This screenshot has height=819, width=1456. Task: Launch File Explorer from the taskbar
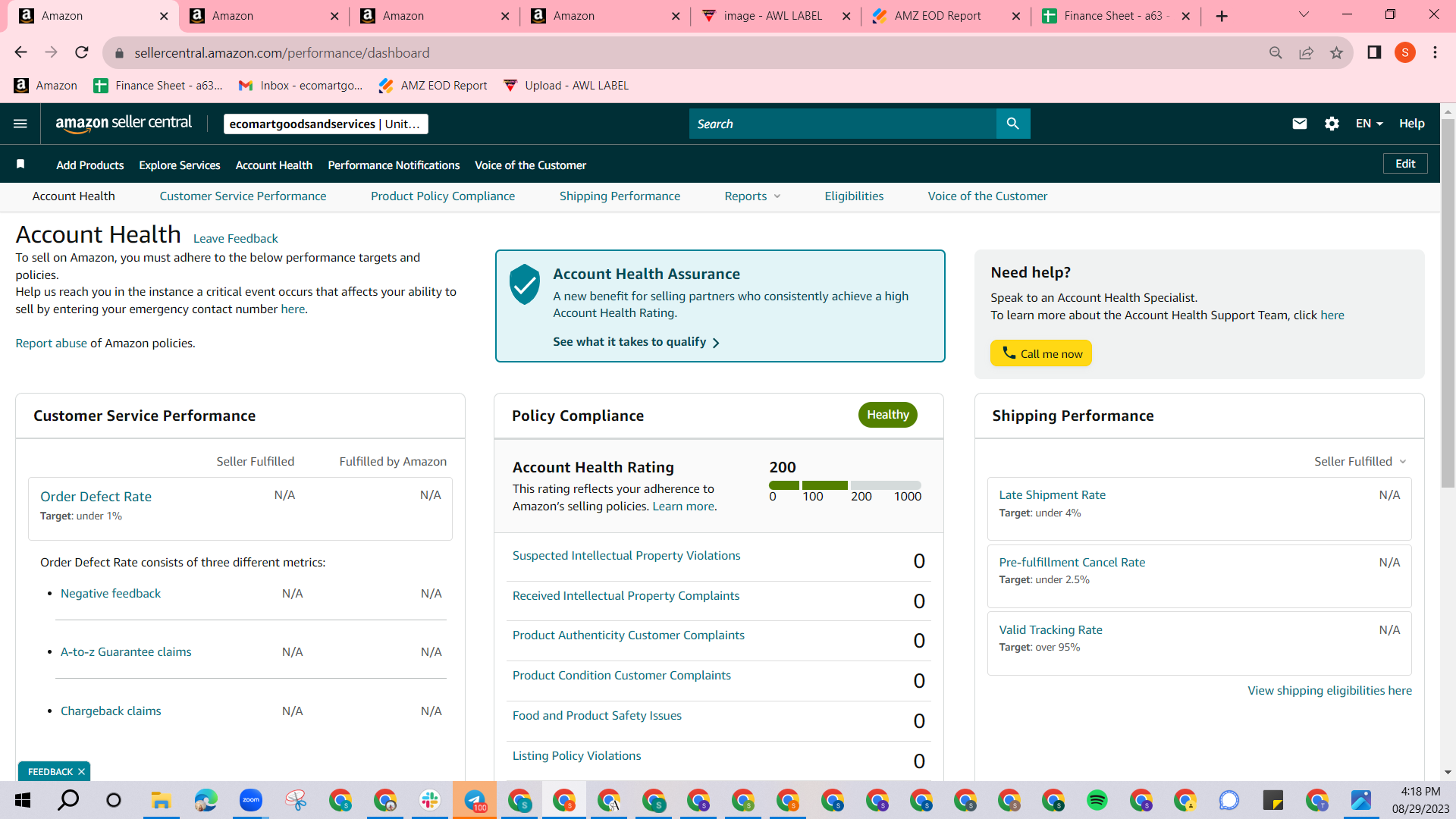[x=160, y=800]
